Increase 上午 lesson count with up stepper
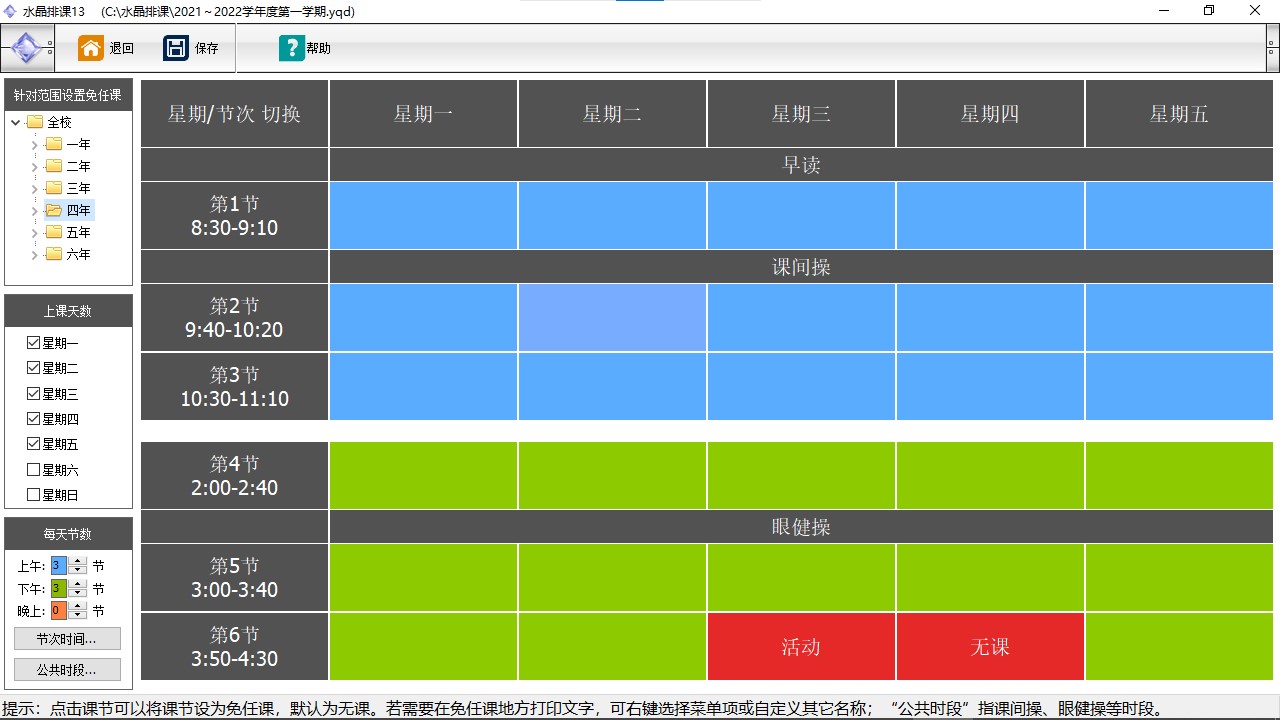 [x=78, y=560]
